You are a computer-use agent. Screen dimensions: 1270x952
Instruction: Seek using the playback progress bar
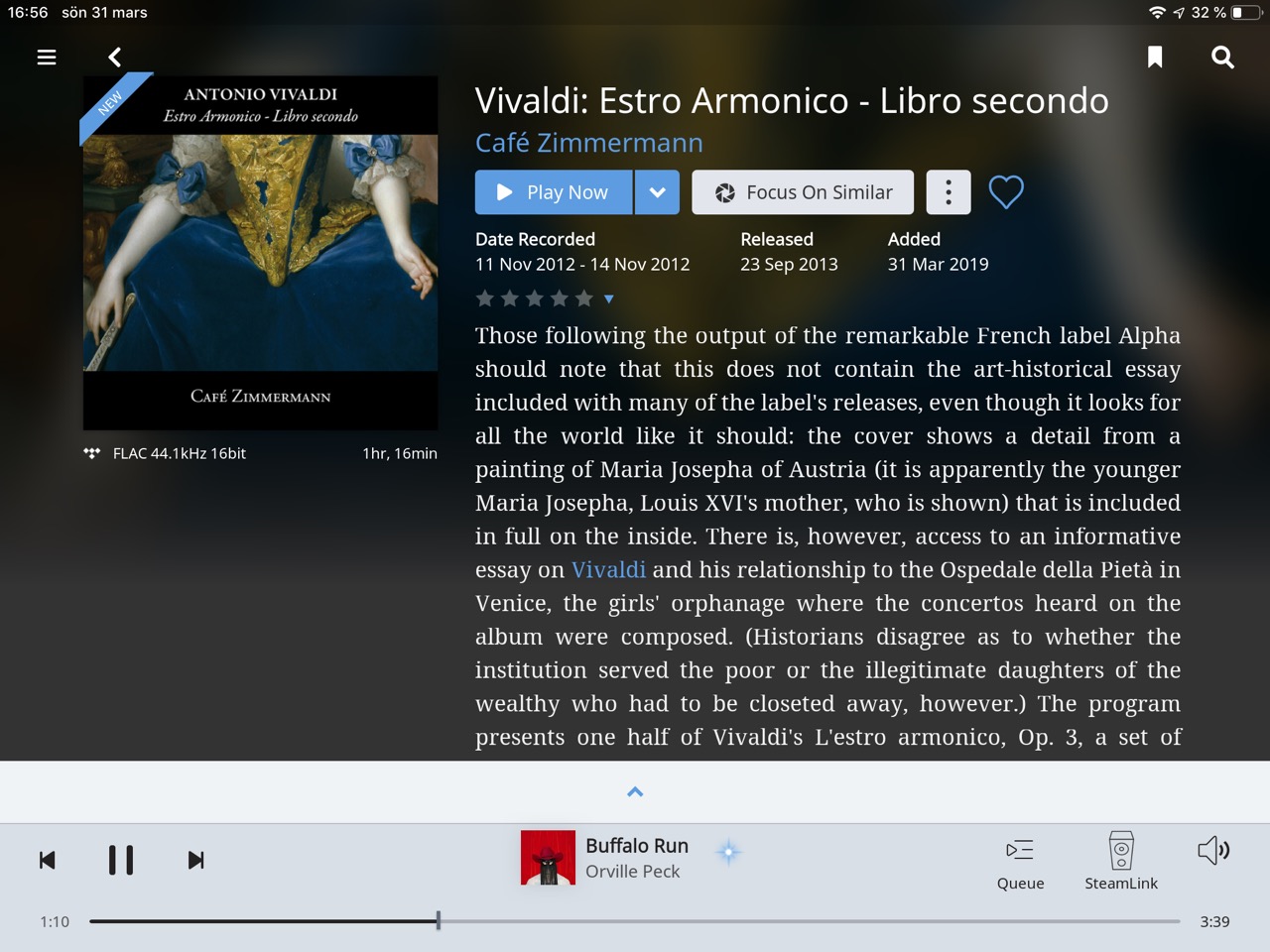click(635, 921)
